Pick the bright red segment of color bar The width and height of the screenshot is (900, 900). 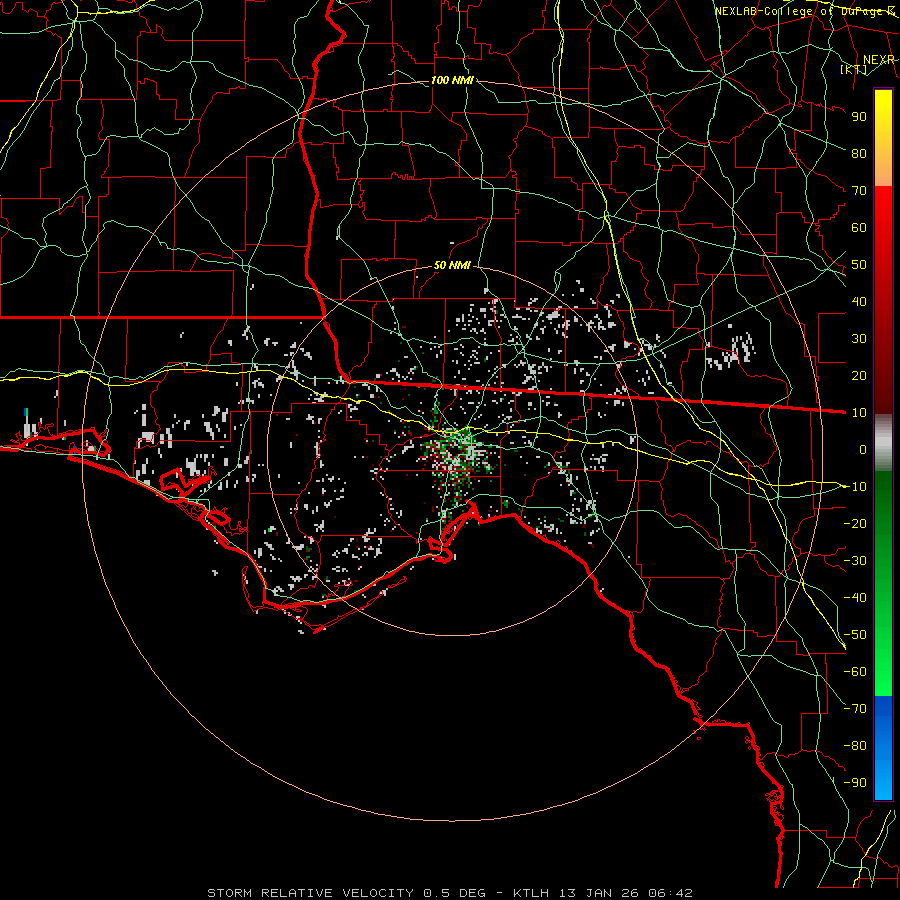(x=883, y=210)
